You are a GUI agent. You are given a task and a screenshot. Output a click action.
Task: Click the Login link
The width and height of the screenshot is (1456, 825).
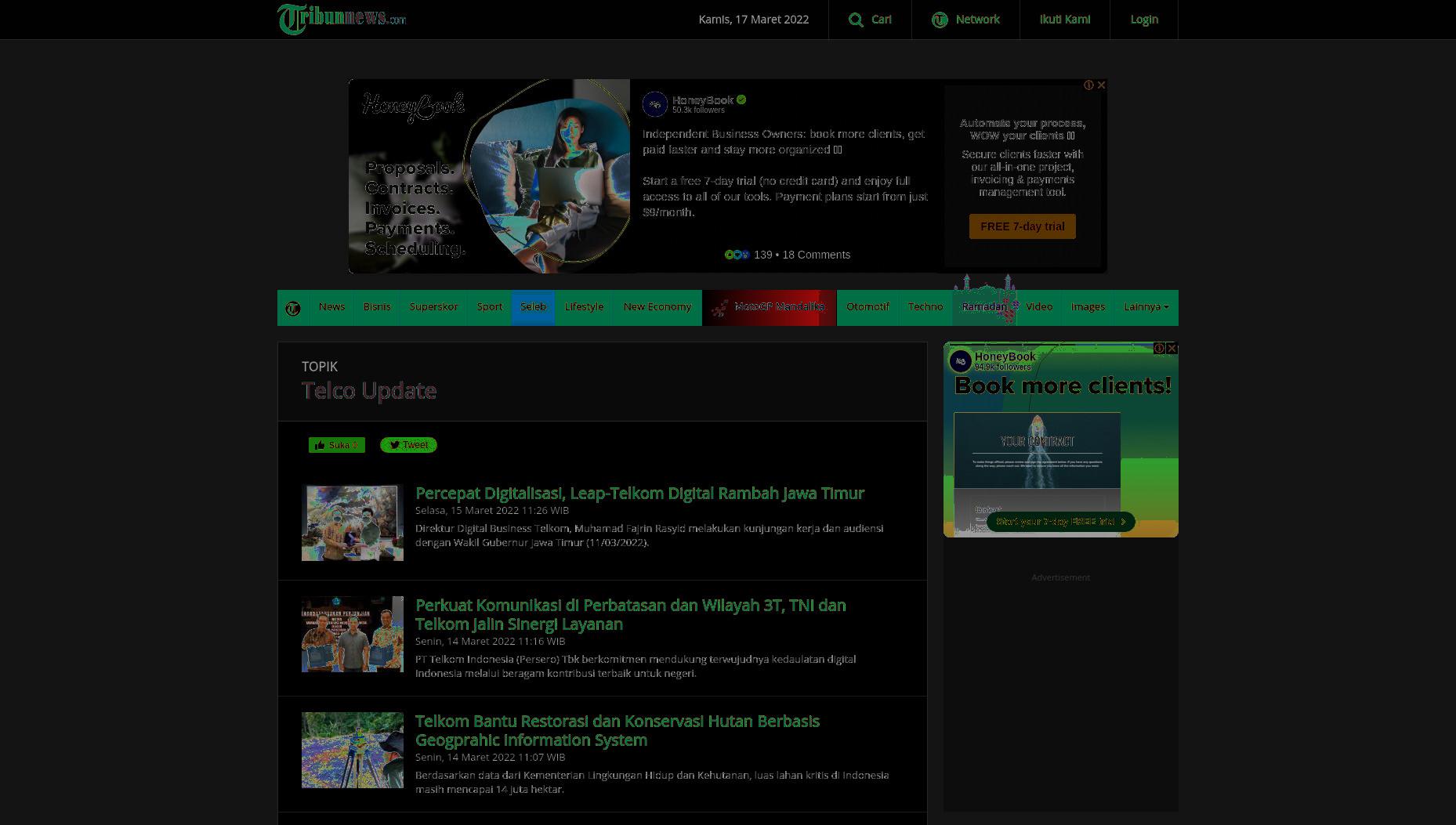[x=1144, y=20]
